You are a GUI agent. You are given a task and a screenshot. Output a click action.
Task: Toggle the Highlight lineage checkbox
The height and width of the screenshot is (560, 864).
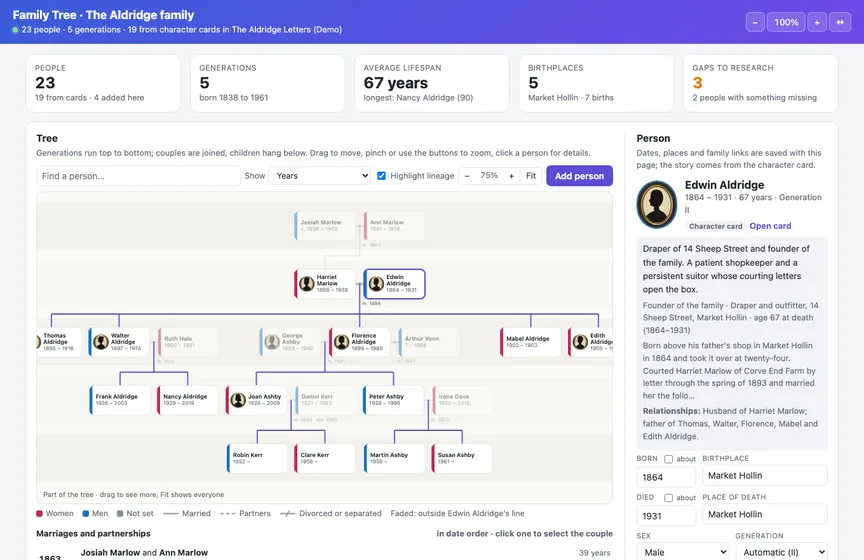[x=381, y=176]
